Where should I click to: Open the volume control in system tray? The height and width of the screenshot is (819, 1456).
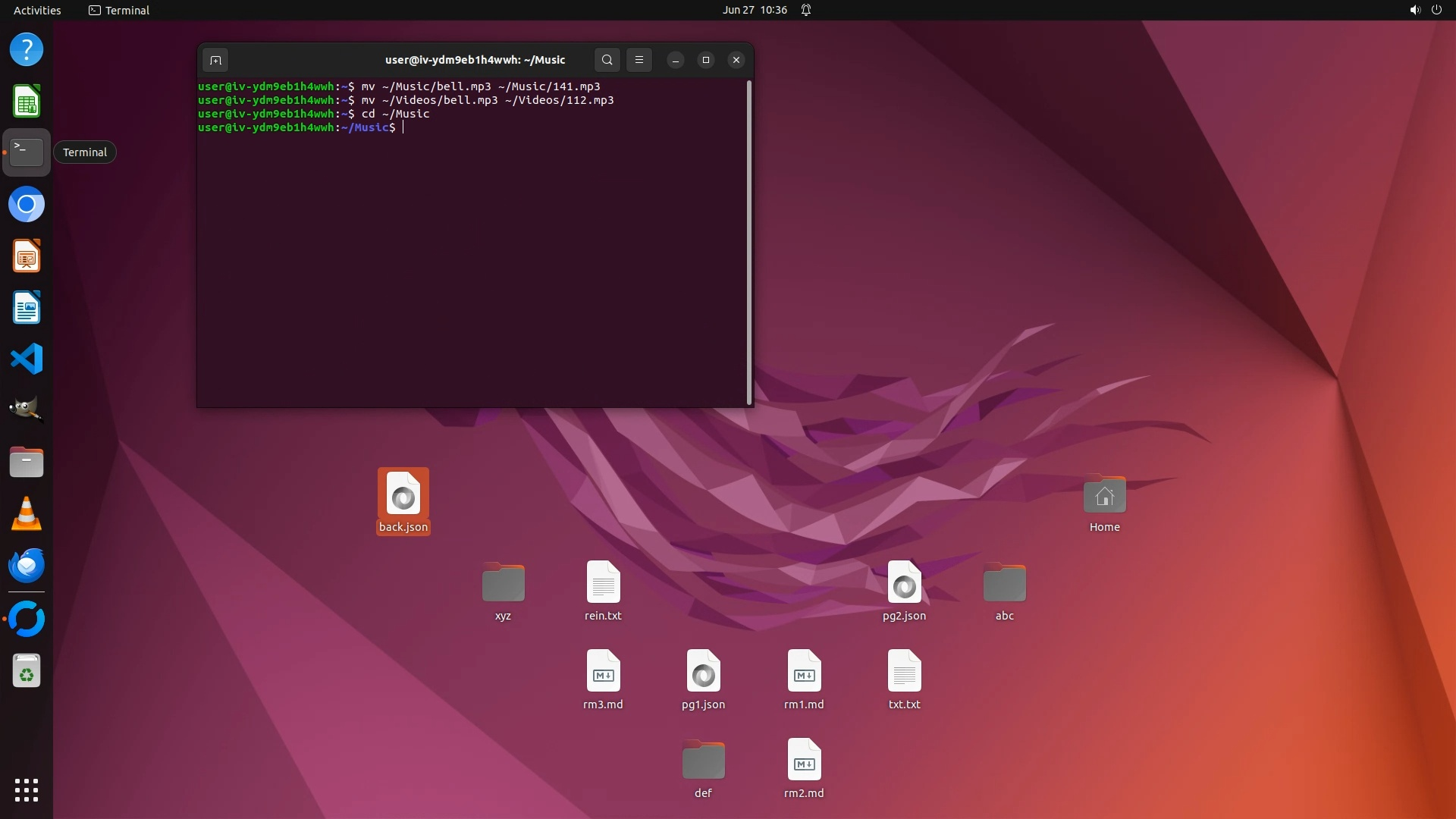click(x=1414, y=10)
